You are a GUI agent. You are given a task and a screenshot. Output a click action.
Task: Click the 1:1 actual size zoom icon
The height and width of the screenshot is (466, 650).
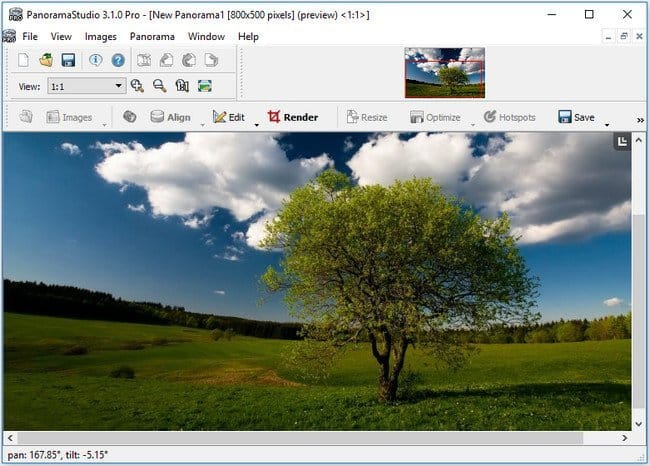point(182,86)
